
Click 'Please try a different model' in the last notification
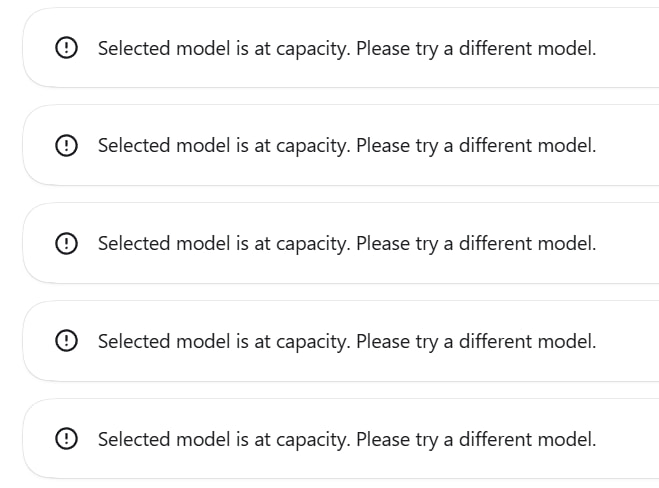pos(476,439)
